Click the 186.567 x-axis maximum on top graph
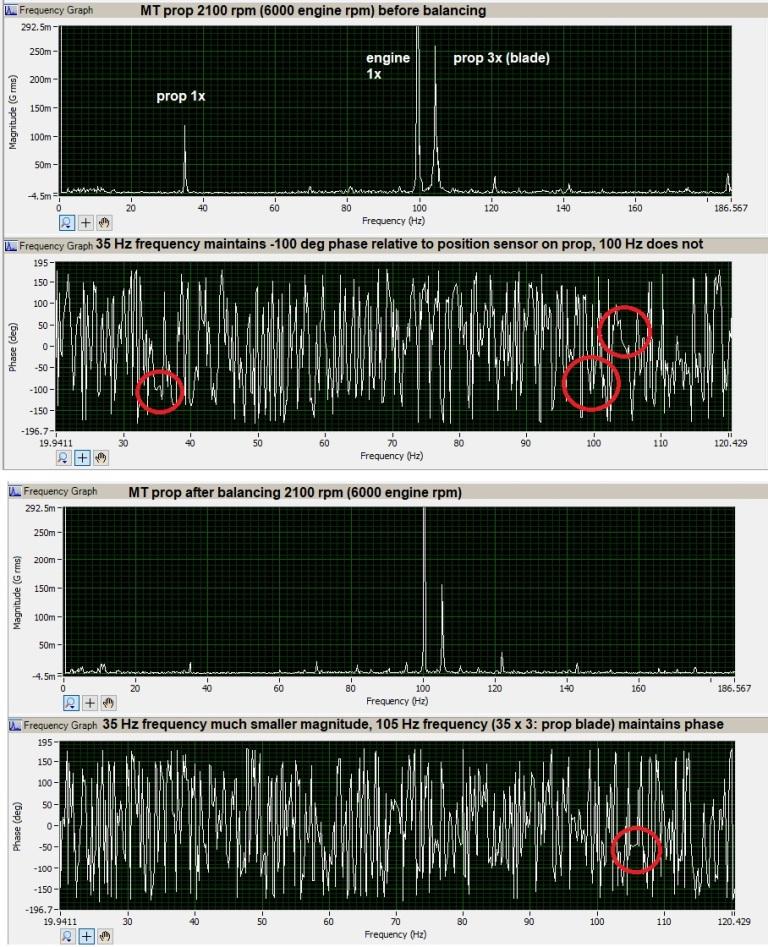Viewport: 768px width, 947px height. (x=727, y=207)
